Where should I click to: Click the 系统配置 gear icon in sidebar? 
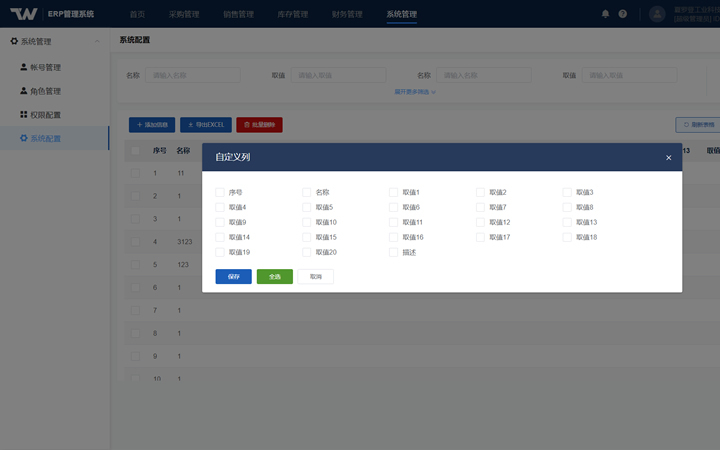coord(24,138)
